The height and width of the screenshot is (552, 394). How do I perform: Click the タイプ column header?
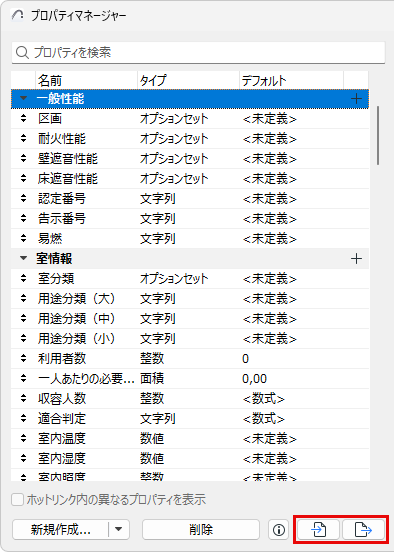coord(188,80)
